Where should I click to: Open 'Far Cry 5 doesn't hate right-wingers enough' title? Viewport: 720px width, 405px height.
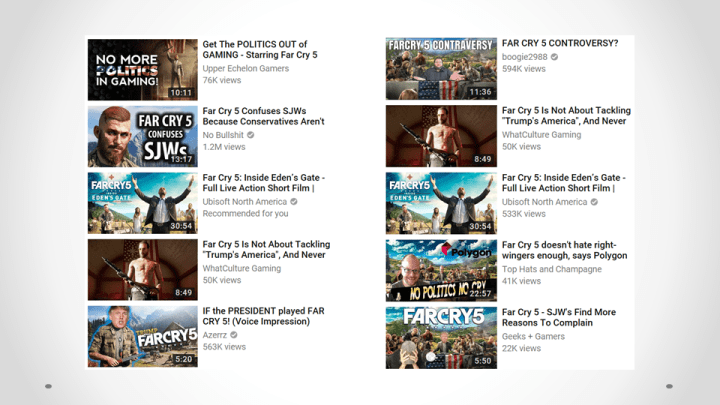pyautogui.click(x=564, y=250)
